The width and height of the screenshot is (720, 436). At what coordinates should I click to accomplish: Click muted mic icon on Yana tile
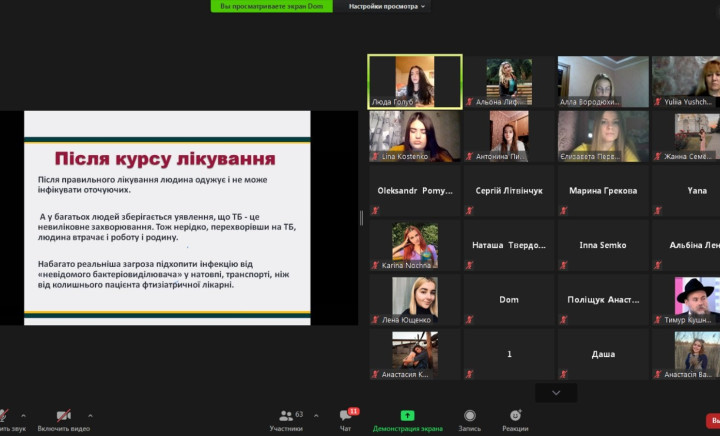658,211
